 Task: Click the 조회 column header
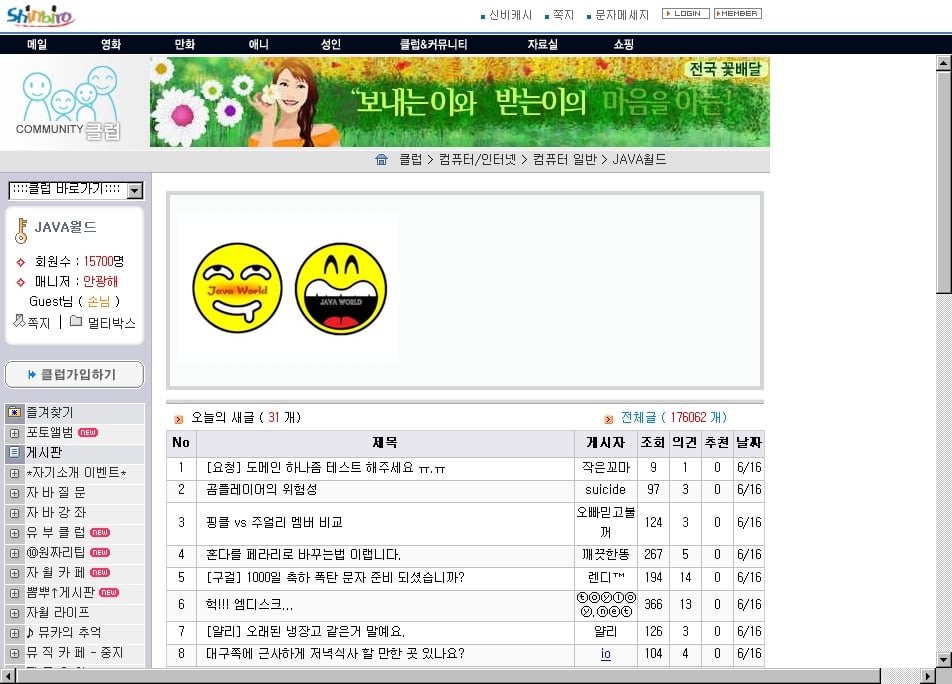tap(653, 443)
